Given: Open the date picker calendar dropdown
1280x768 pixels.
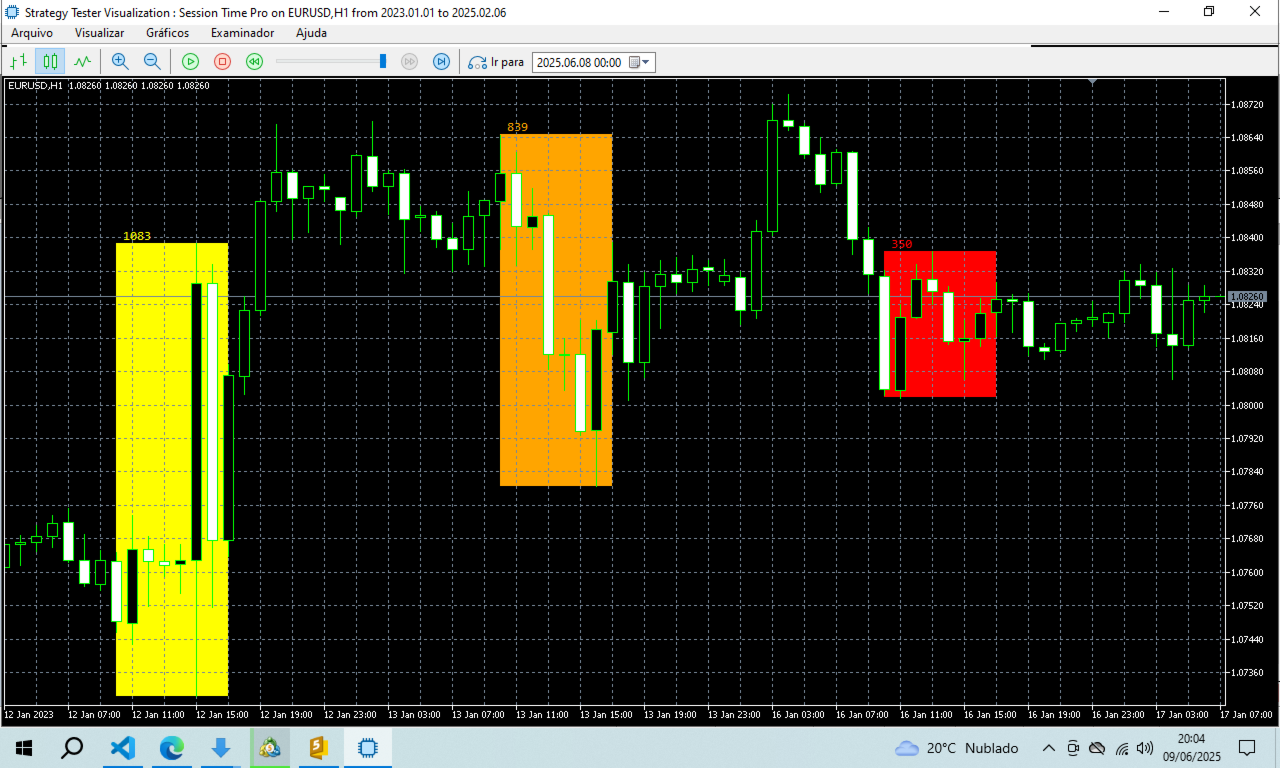Looking at the screenshot, I should pyautogui.click(x=646, y=61).
